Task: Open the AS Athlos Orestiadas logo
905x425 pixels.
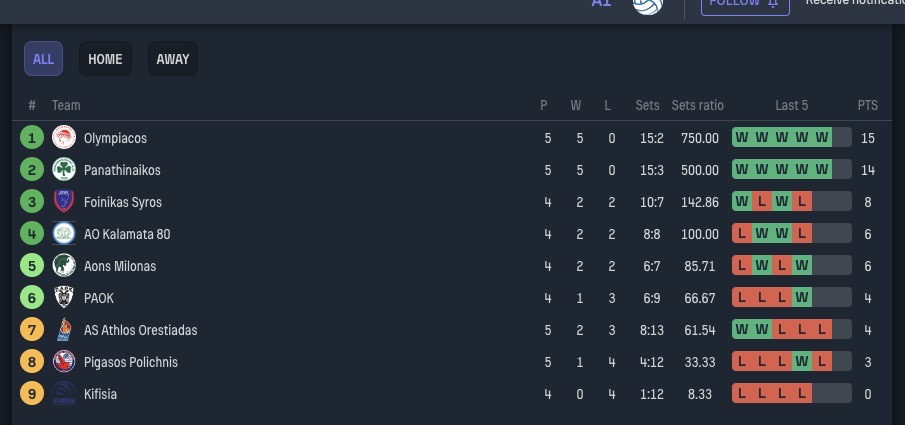Action: pyautogui.click(x=64, y=330)
